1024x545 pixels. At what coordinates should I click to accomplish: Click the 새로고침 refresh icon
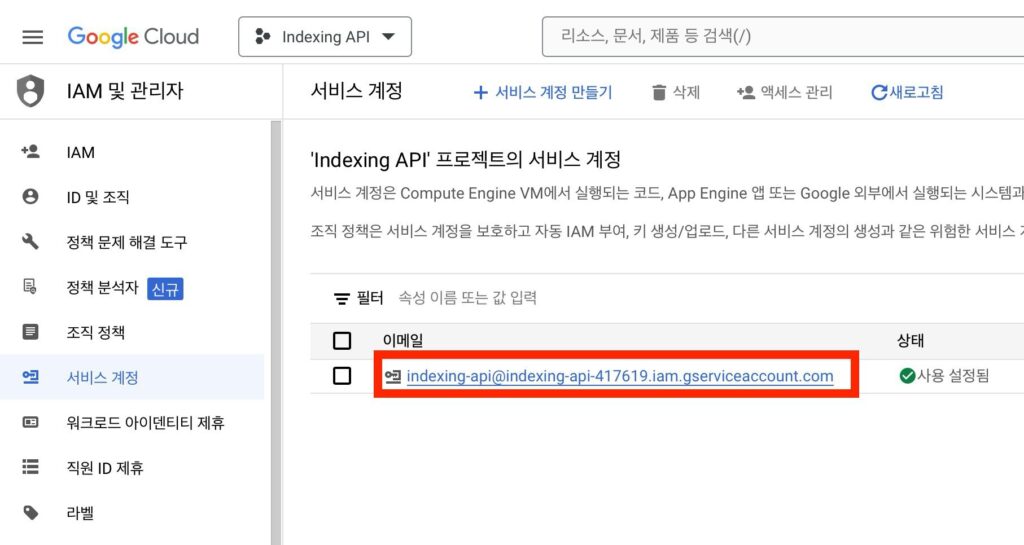879,93
